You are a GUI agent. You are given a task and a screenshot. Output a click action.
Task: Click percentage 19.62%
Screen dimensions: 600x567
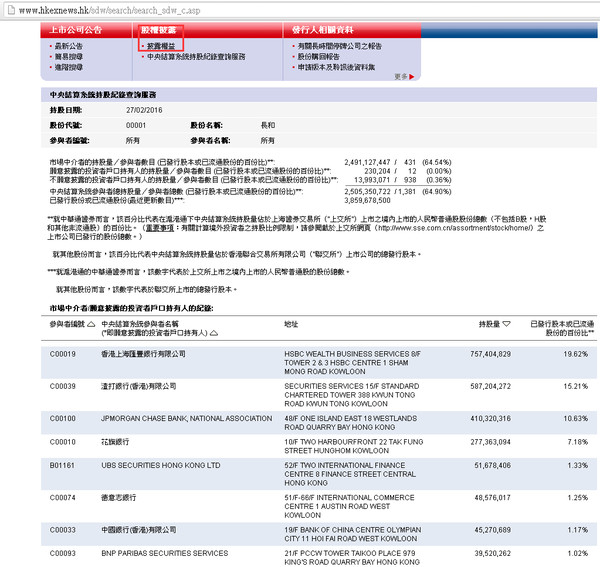coord(576,354)
